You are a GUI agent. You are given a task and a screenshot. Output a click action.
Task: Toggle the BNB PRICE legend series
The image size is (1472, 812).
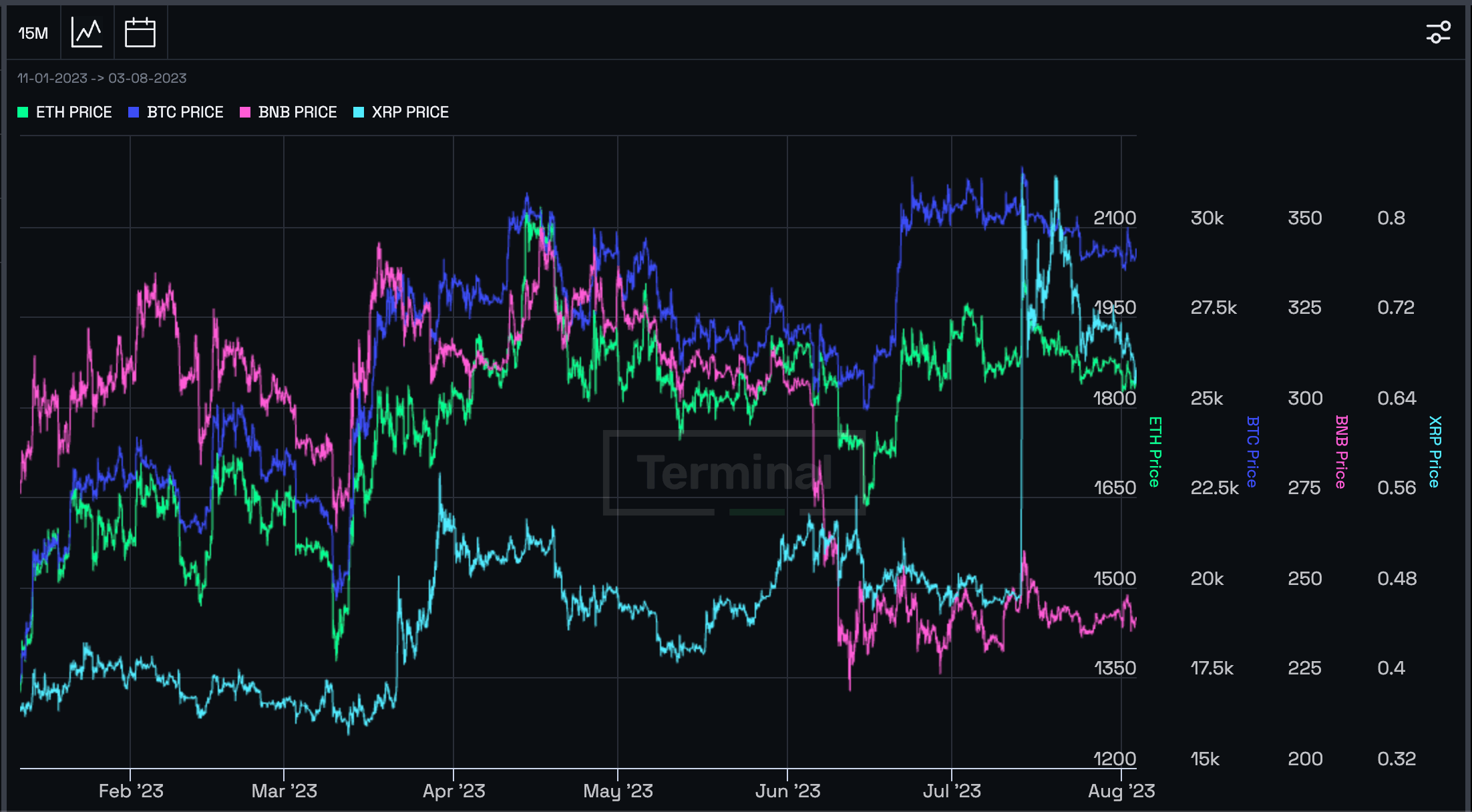tap(289, 112)
